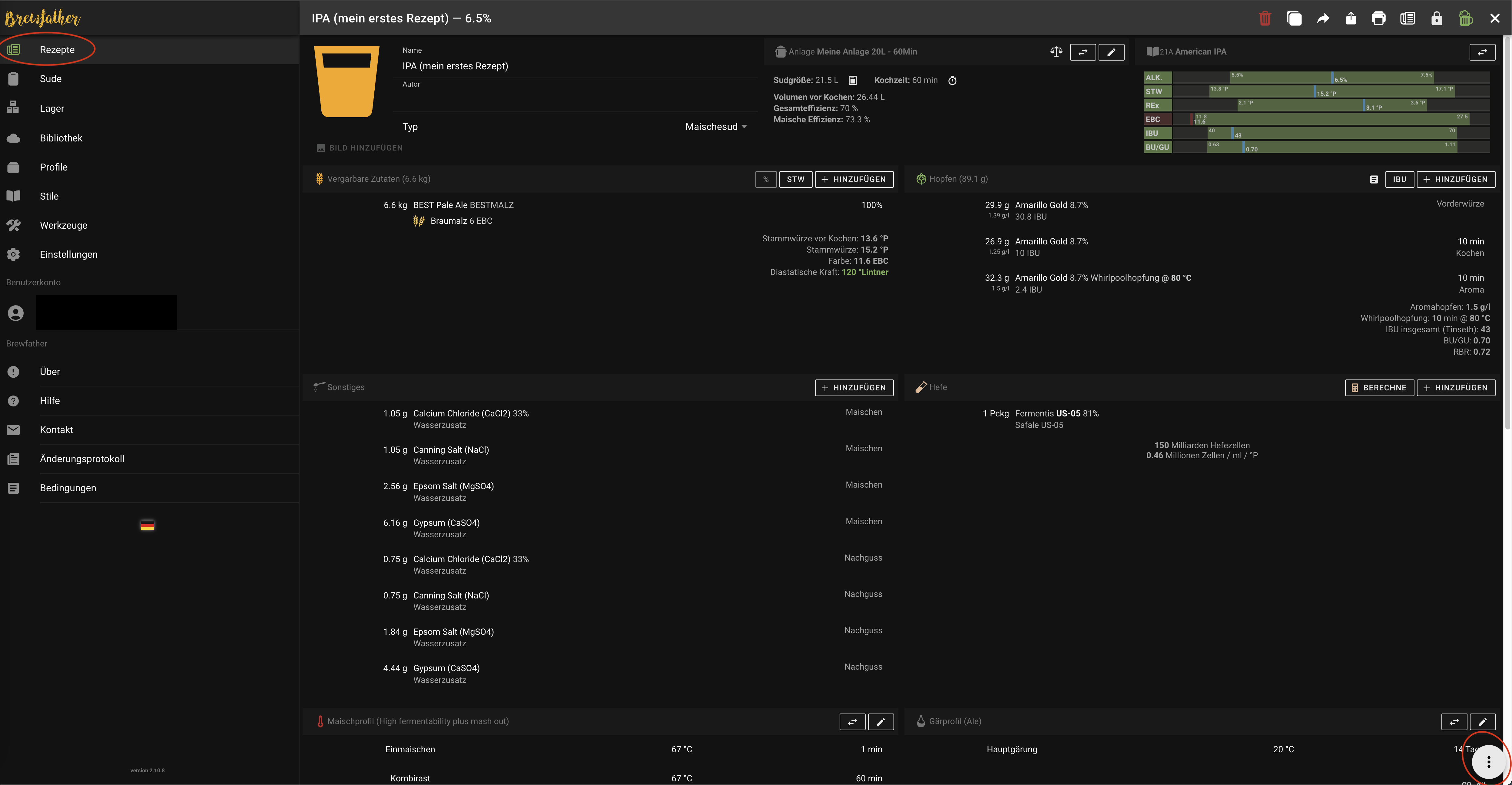1512x785 pixels.
Task: Click the padlock lock recipe icon
Action: (1436, 19)
